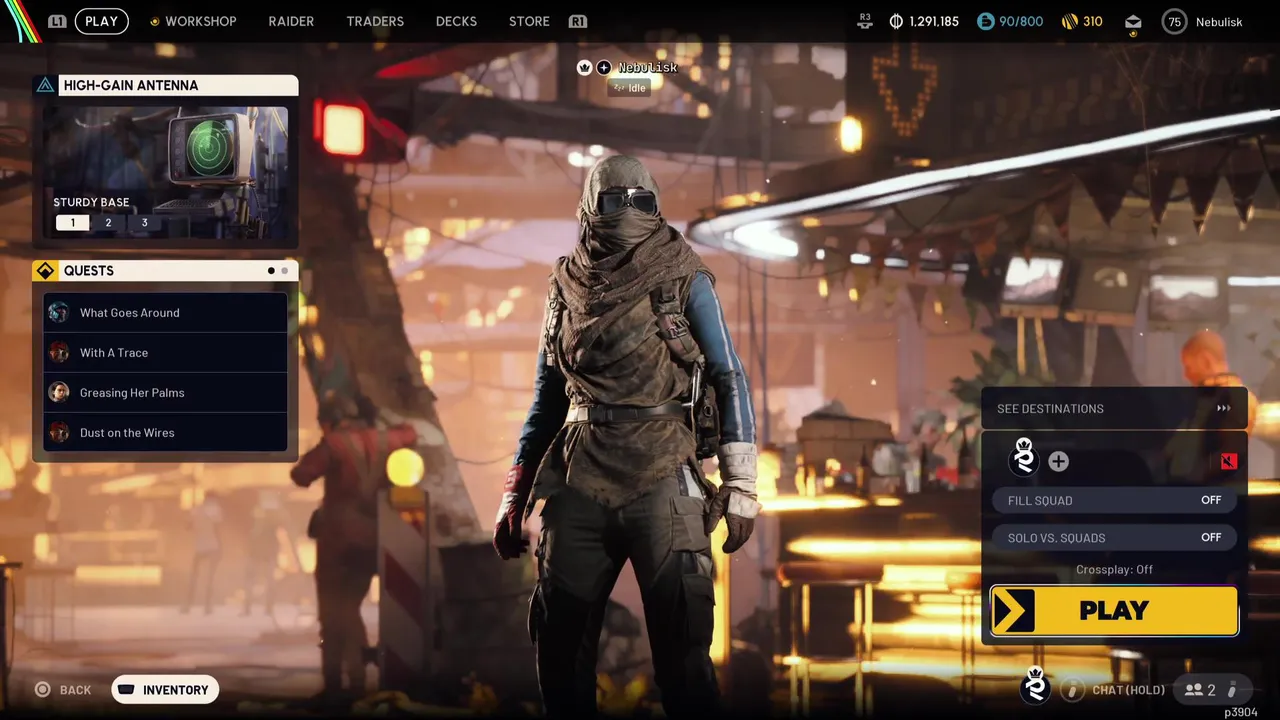The width and height of the screenshot is (1280, 720).
Task: Click the yellow striped token icon
Action: coord(1069,21)
